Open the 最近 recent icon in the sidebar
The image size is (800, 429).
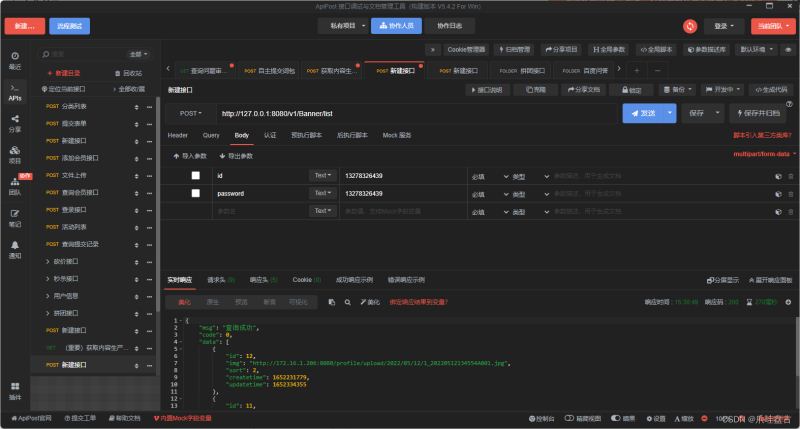(x=15, y=60)
